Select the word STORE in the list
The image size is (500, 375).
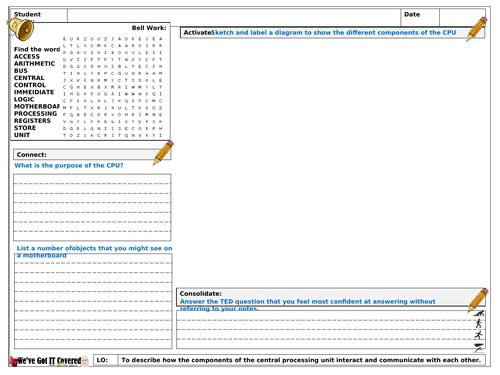coord(25,128)
